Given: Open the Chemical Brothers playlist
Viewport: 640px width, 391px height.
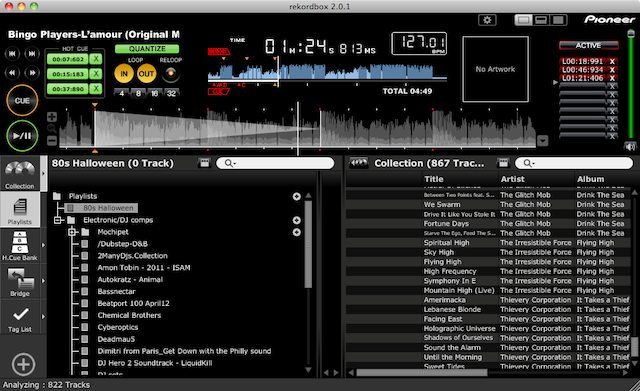Looking at the screenshot, I should 129,315.
